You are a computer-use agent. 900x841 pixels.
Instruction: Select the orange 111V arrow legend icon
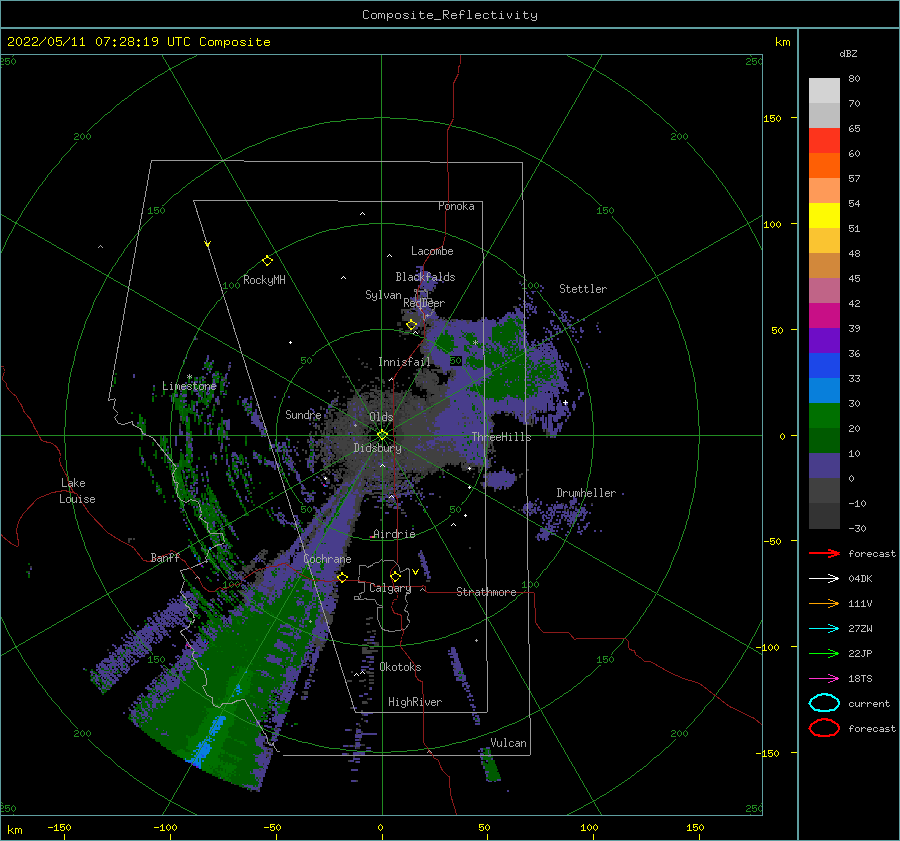pyautogui.click(x=824, y=603)
